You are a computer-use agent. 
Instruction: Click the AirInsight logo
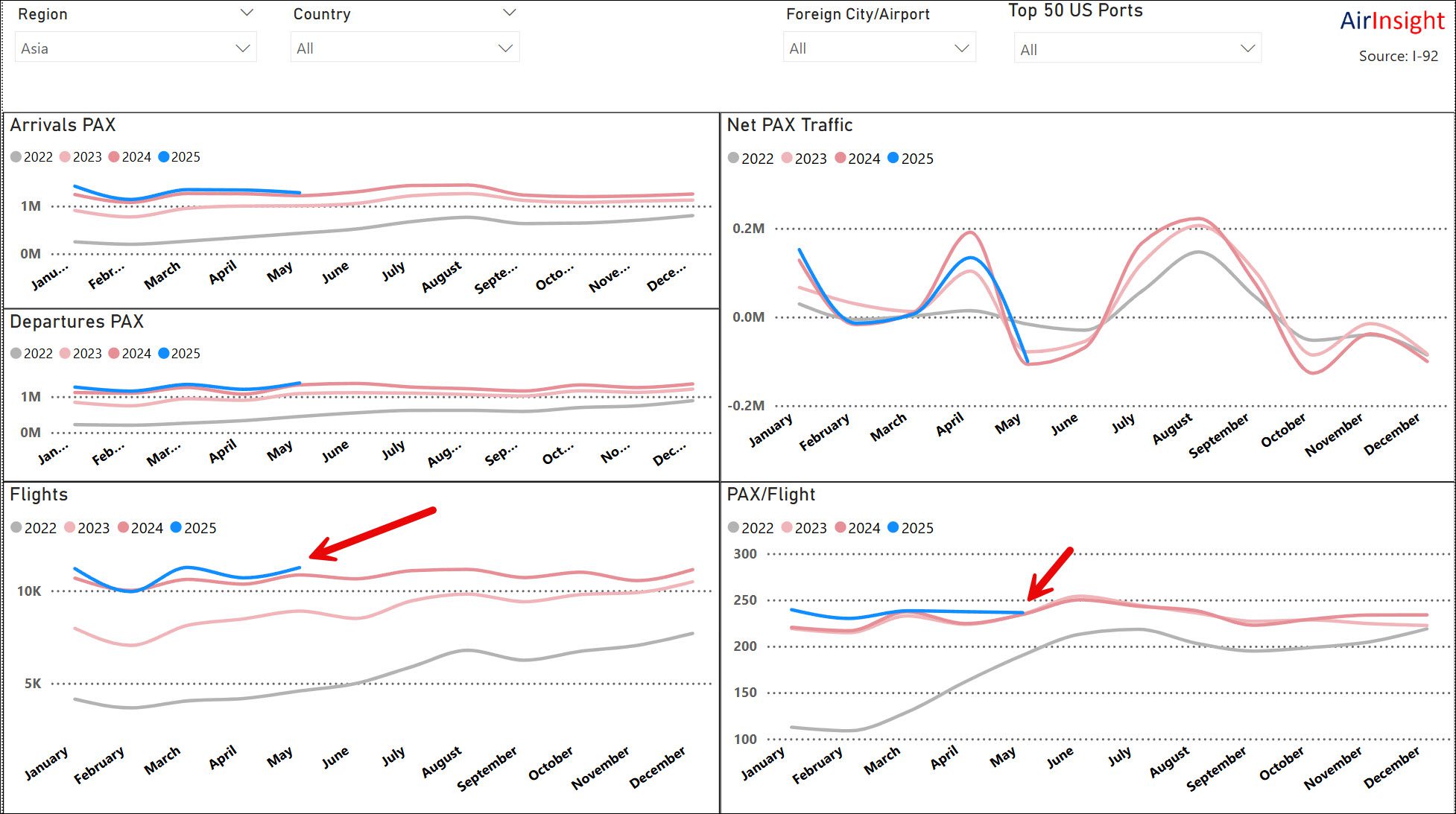(x=1392, y=21)
